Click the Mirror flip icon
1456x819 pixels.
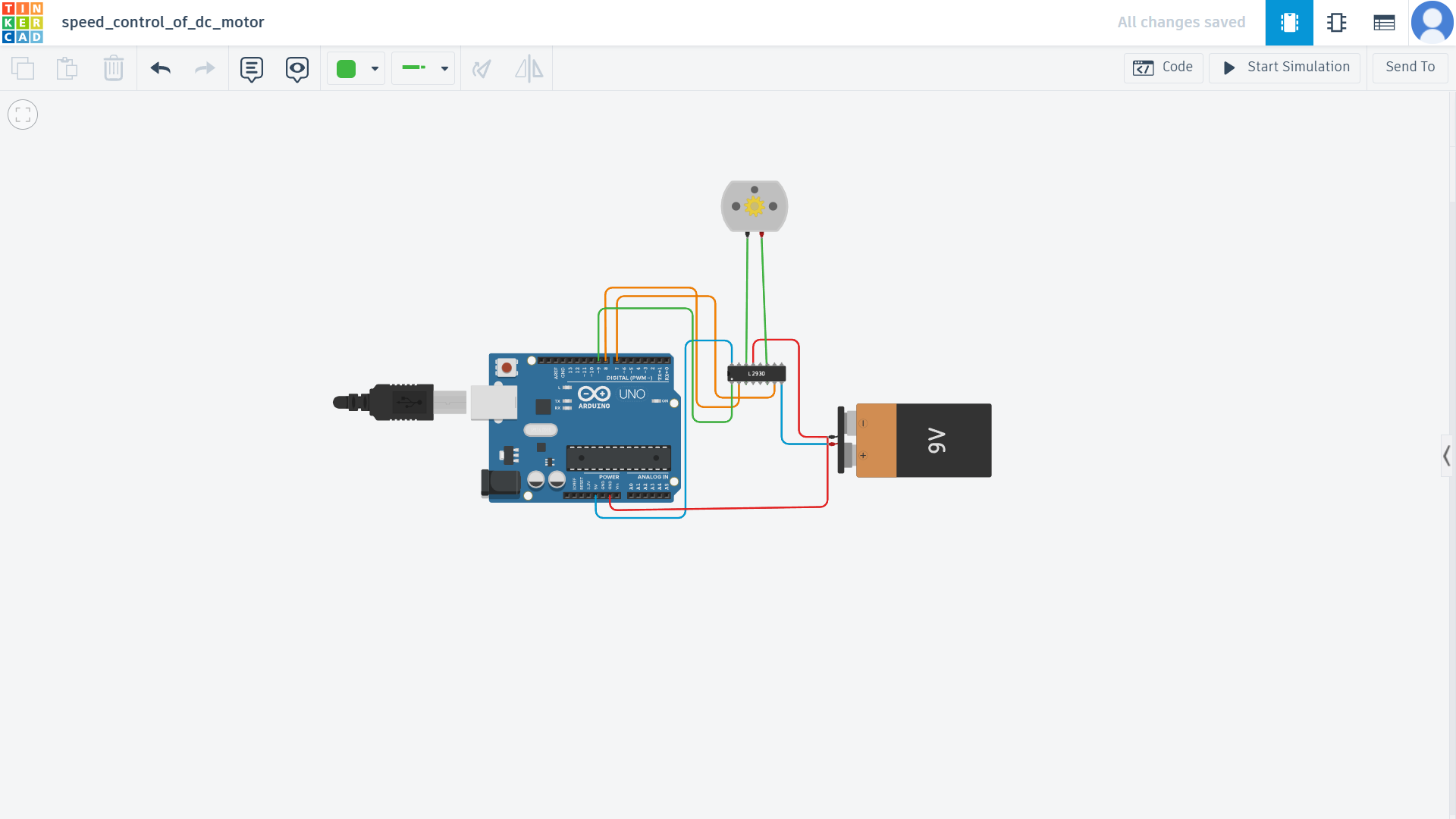(x=529, y=69)
